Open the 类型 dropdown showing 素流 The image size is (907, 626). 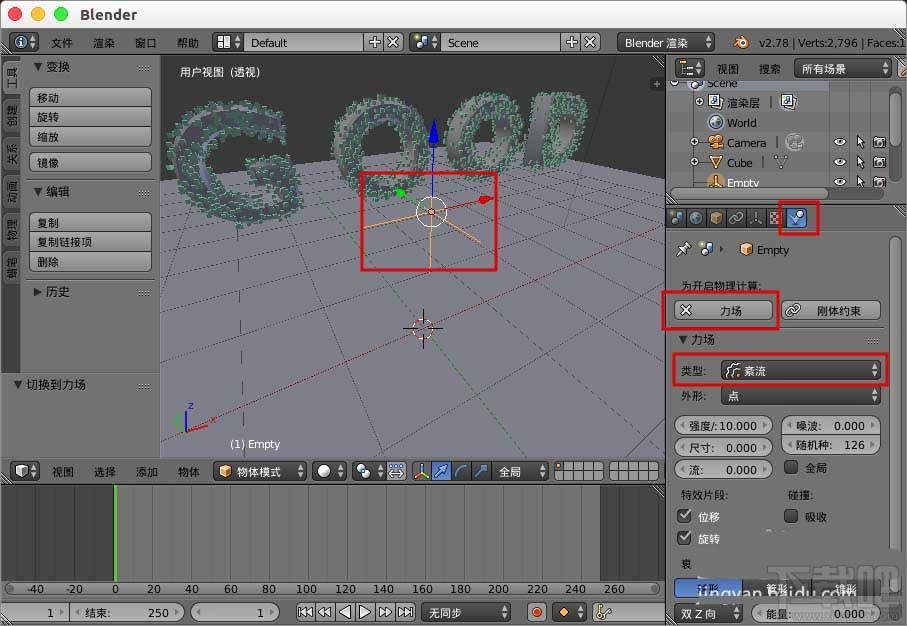pos(801,370)
